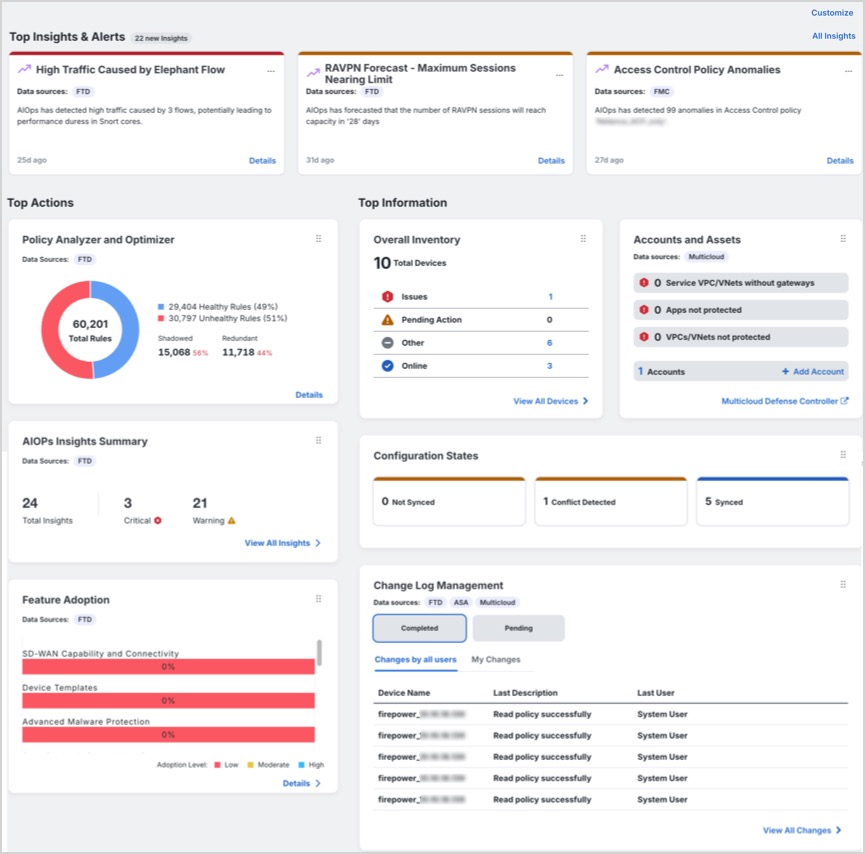Viewport: 865px width, 854px height.
Task: Click drag handle on Feature Adoption widget
Action: coord(319,599)
